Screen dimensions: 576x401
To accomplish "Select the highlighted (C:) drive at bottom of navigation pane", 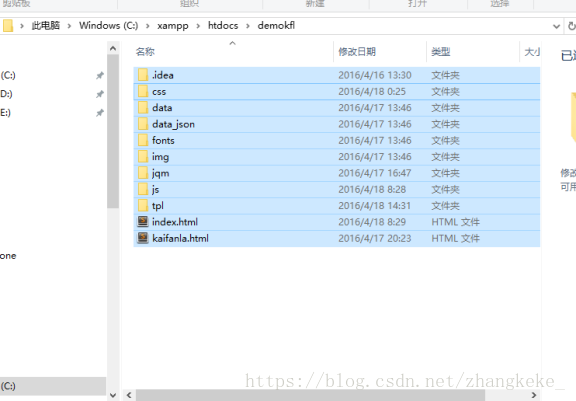I will (x=53, y=386).
